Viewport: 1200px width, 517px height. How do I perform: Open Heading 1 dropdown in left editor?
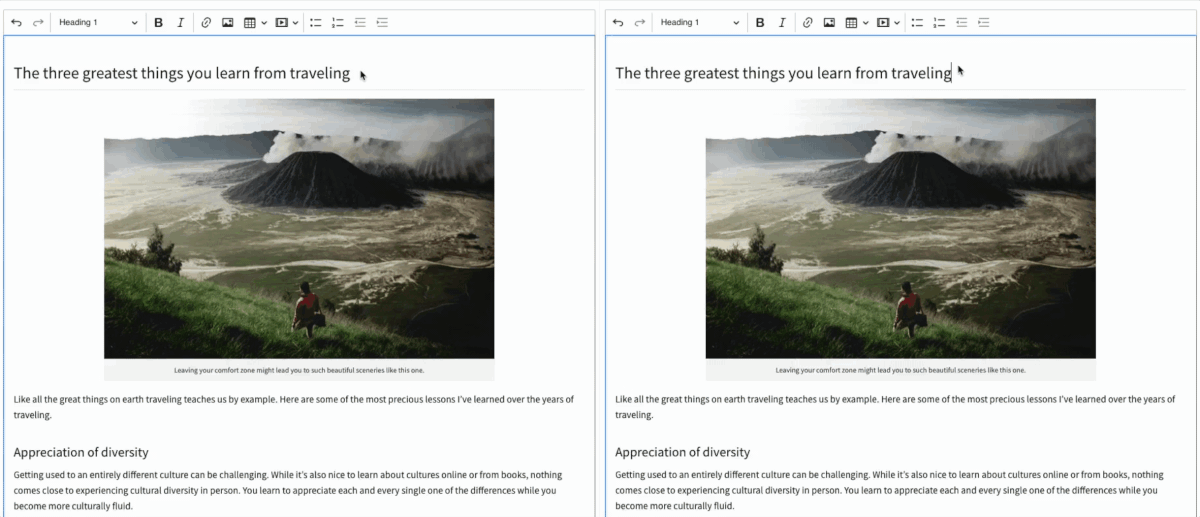pos(98,23)
